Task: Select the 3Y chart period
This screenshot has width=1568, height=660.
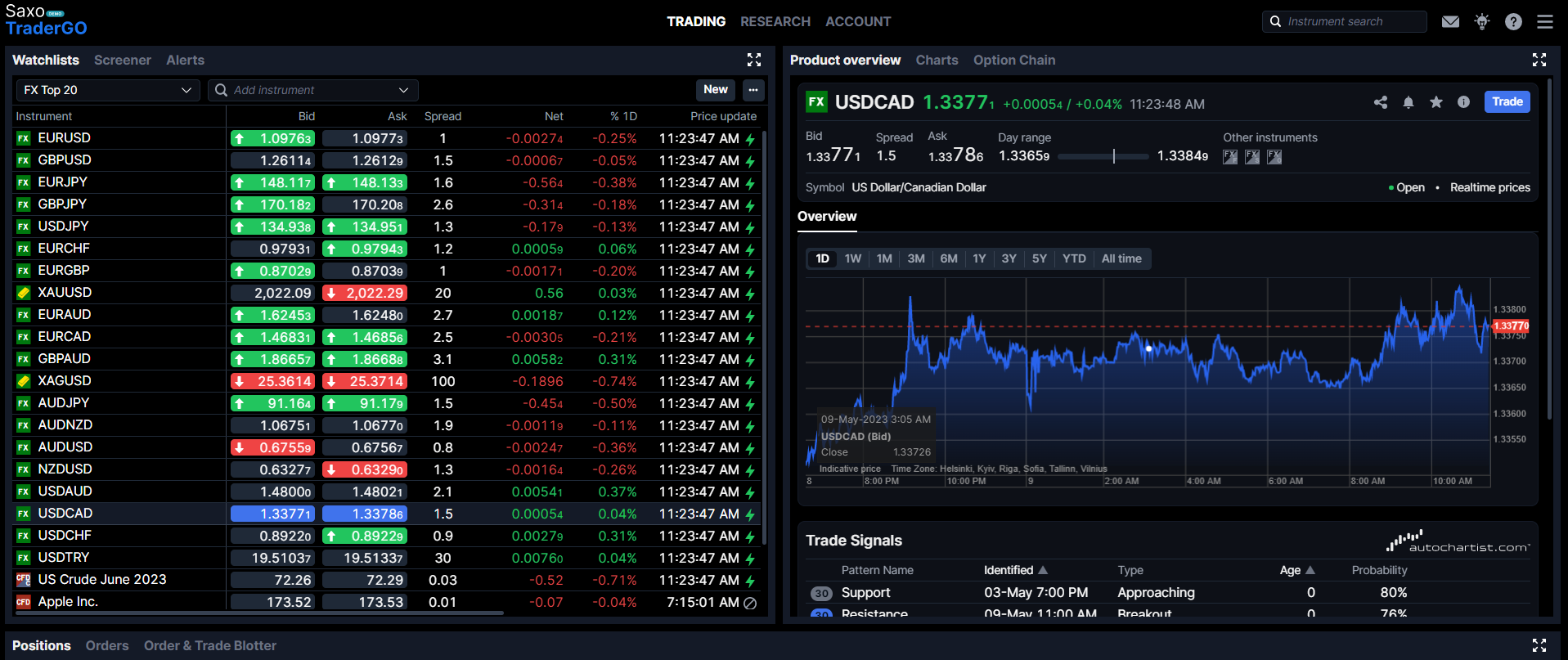Action: [1009, 258]
